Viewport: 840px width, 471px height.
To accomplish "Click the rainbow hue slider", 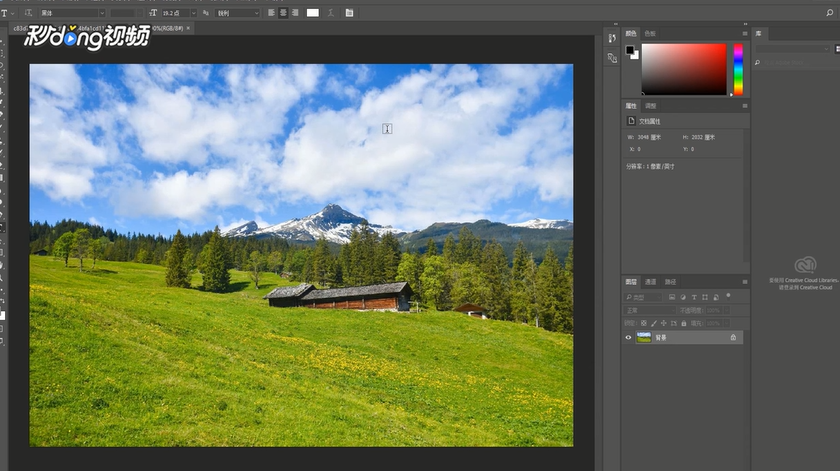I will 738,70.
